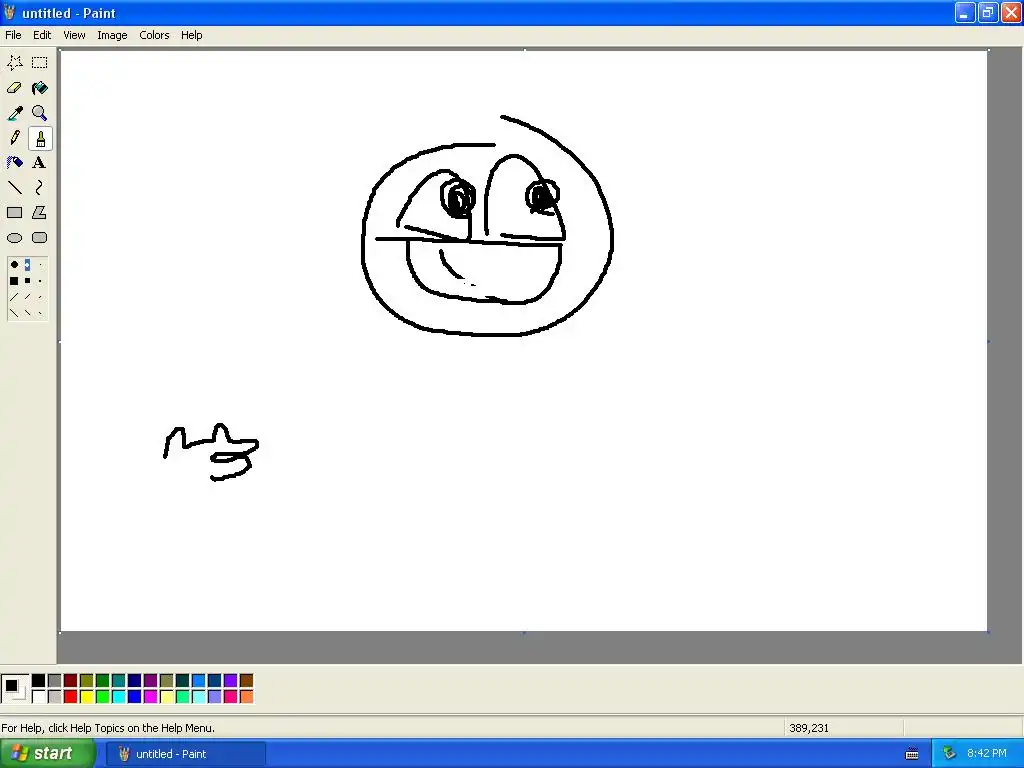
Task: Switch to the Pencil tool
Action: (x=14, y=138)
